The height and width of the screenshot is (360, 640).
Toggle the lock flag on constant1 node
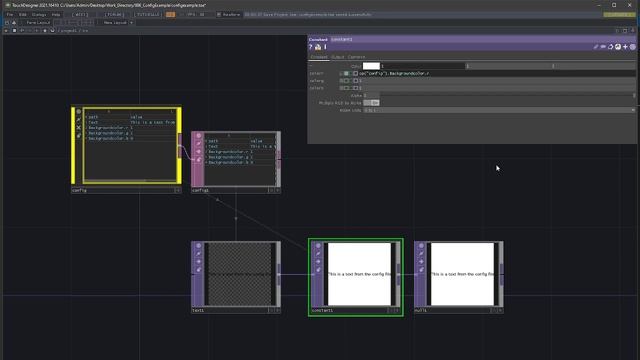[x=318, y=270]
